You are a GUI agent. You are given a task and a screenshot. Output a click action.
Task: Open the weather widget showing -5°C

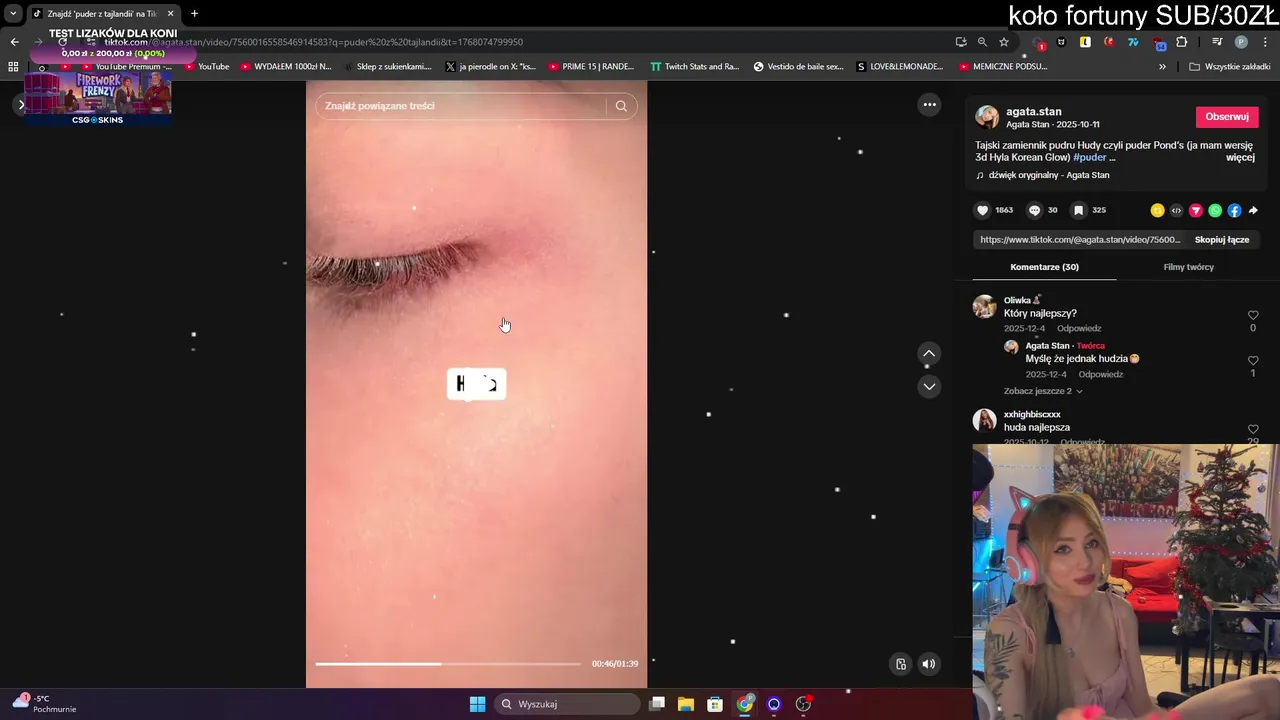click(43, 704)
